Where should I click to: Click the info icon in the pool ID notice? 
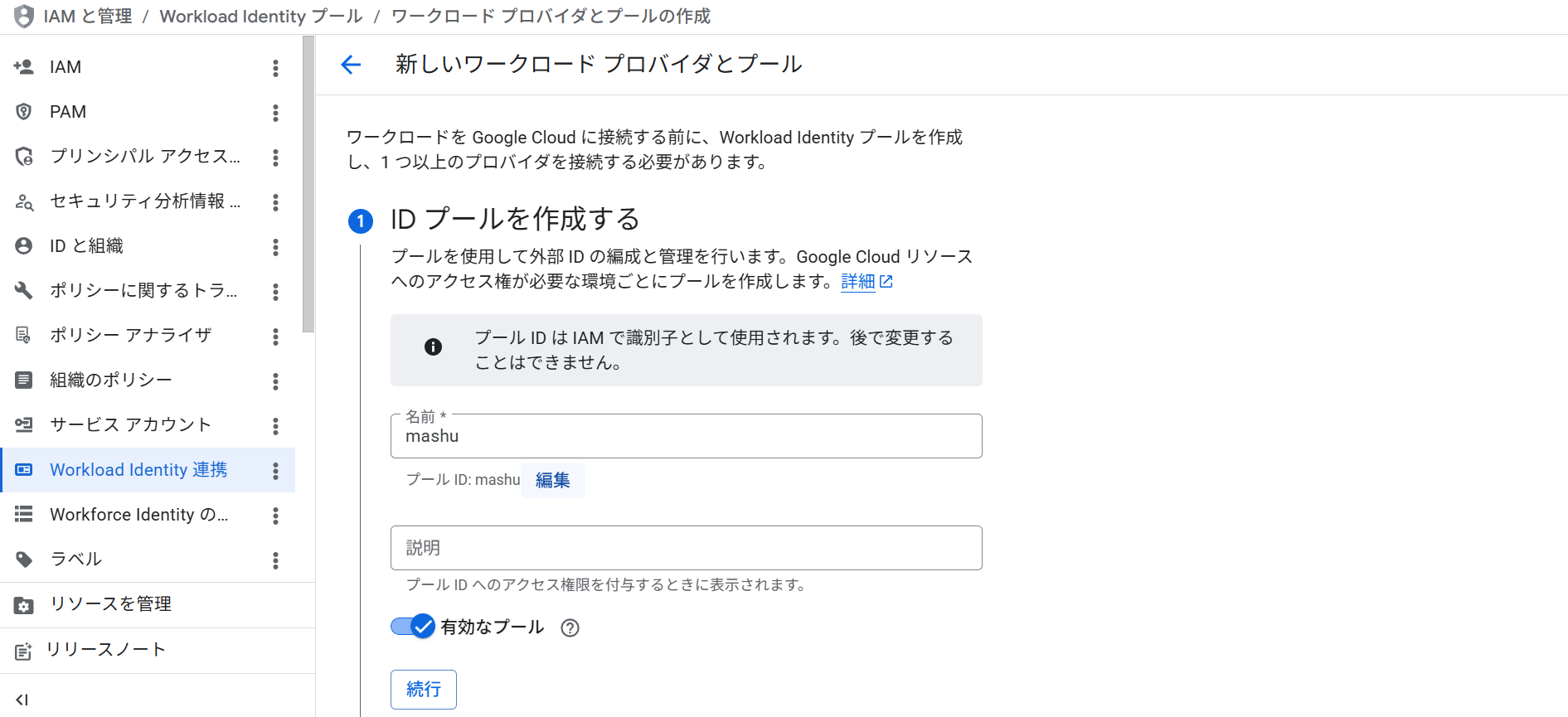pos(433,347)
